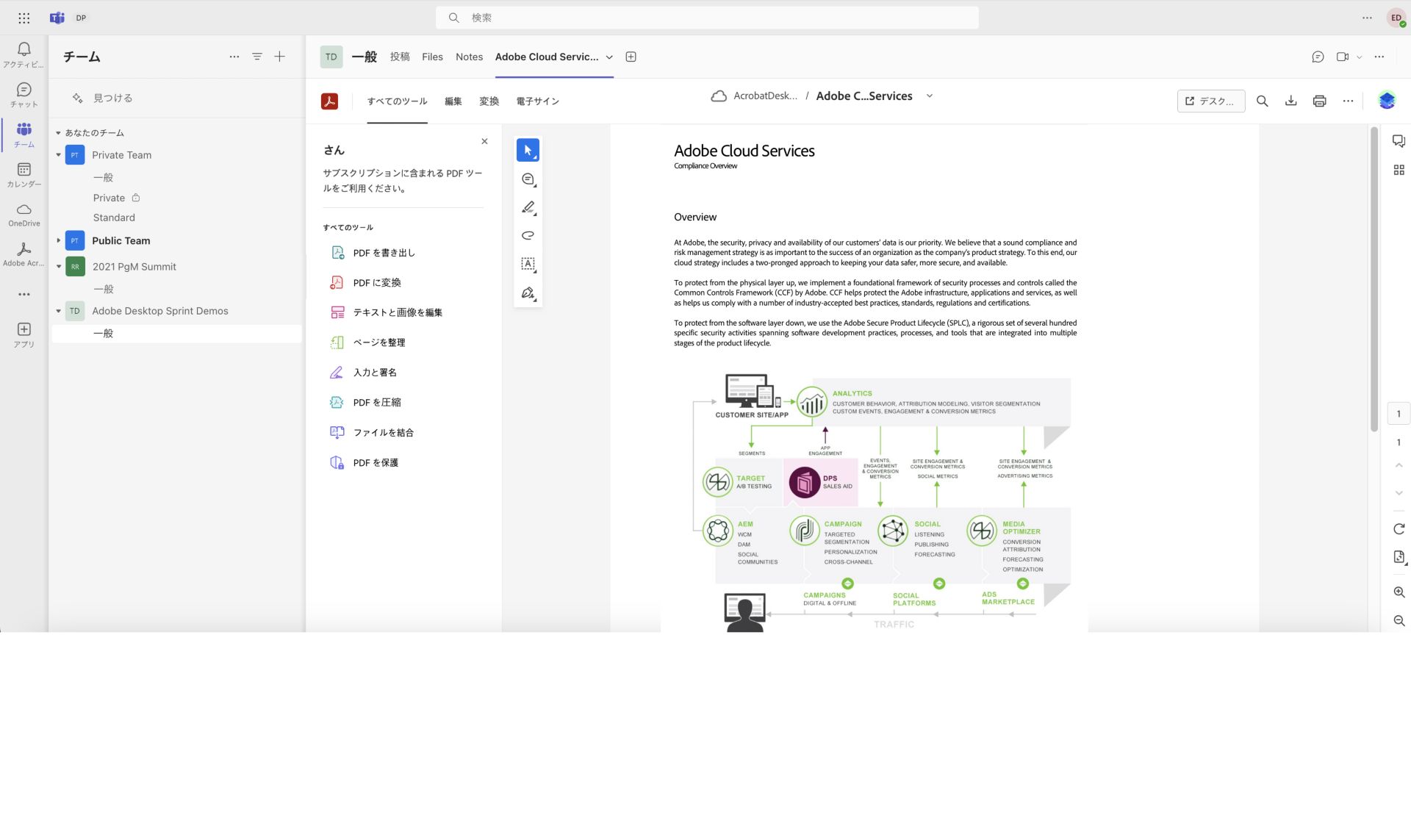Screen dimensions: 1411x840
Task: Open the Private locked channel
Action: pos(116,198)
